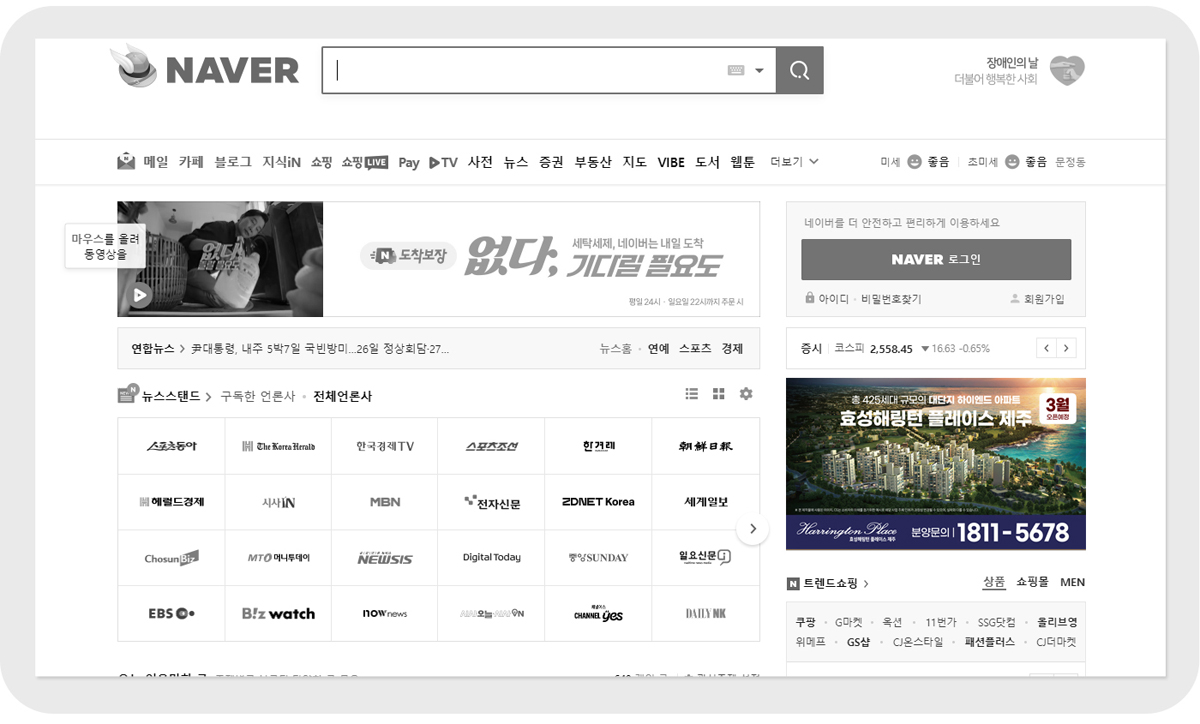1200x724 pixels.
Task: Open MBN press logo
Action: (385, 502)
